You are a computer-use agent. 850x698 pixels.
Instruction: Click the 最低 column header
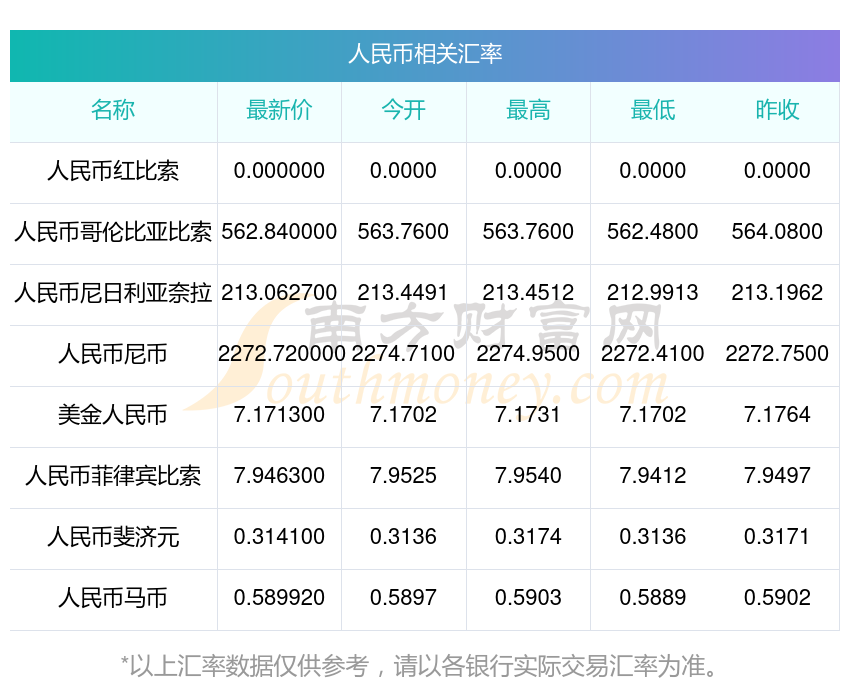click(x=653, y=110)
